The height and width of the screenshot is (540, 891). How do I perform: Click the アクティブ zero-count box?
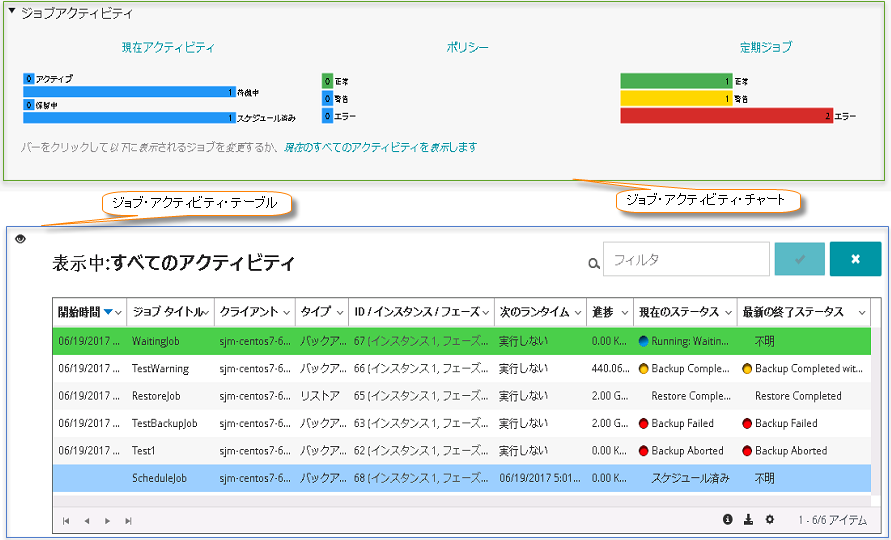coord(28,78)
